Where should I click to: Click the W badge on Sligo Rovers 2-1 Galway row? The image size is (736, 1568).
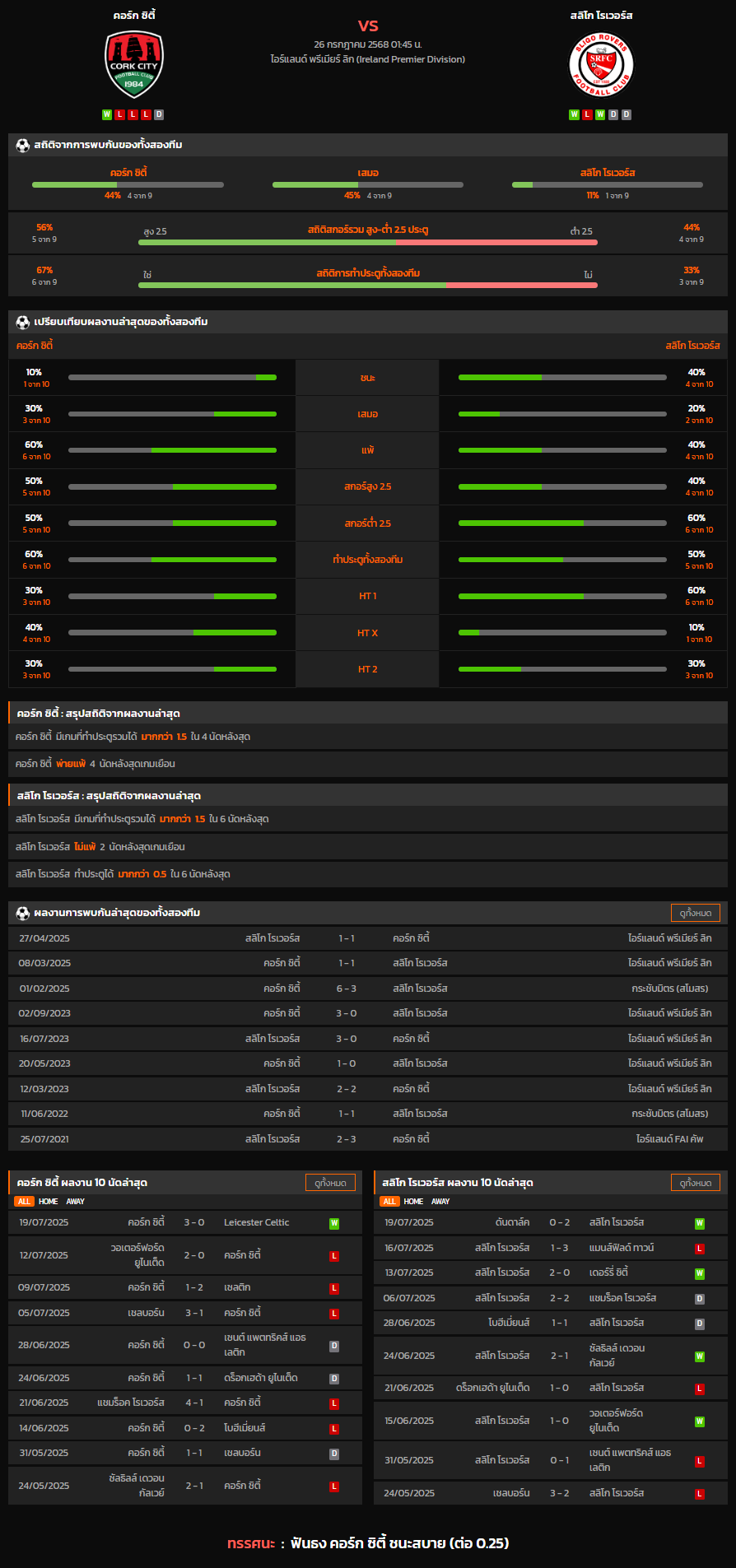click(700, 1356)
